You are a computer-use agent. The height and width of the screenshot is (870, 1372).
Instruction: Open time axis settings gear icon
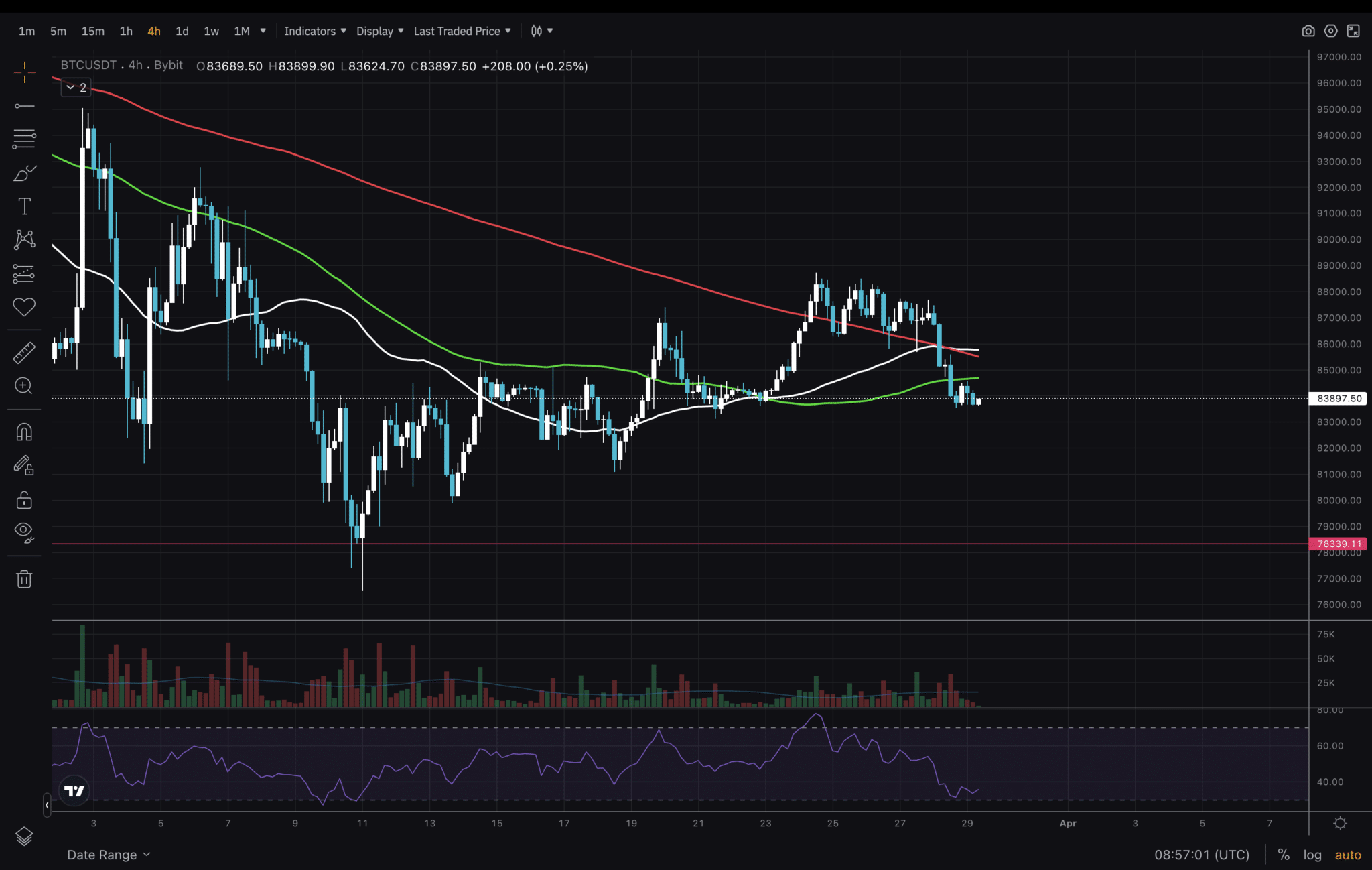tap(1340, 823)
